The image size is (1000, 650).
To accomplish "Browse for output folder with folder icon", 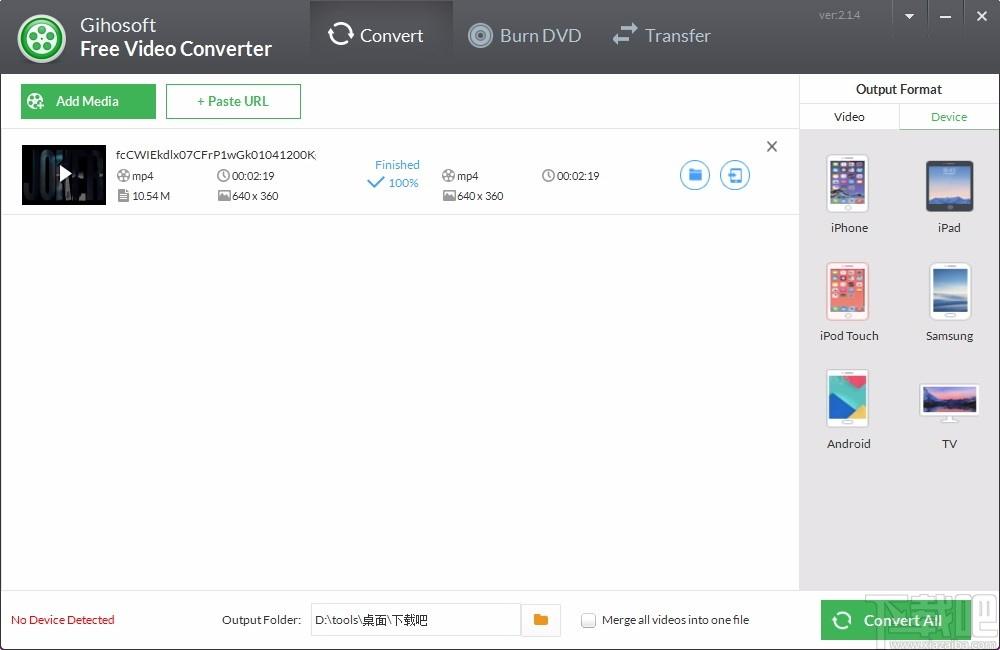I will click(541, 619).
